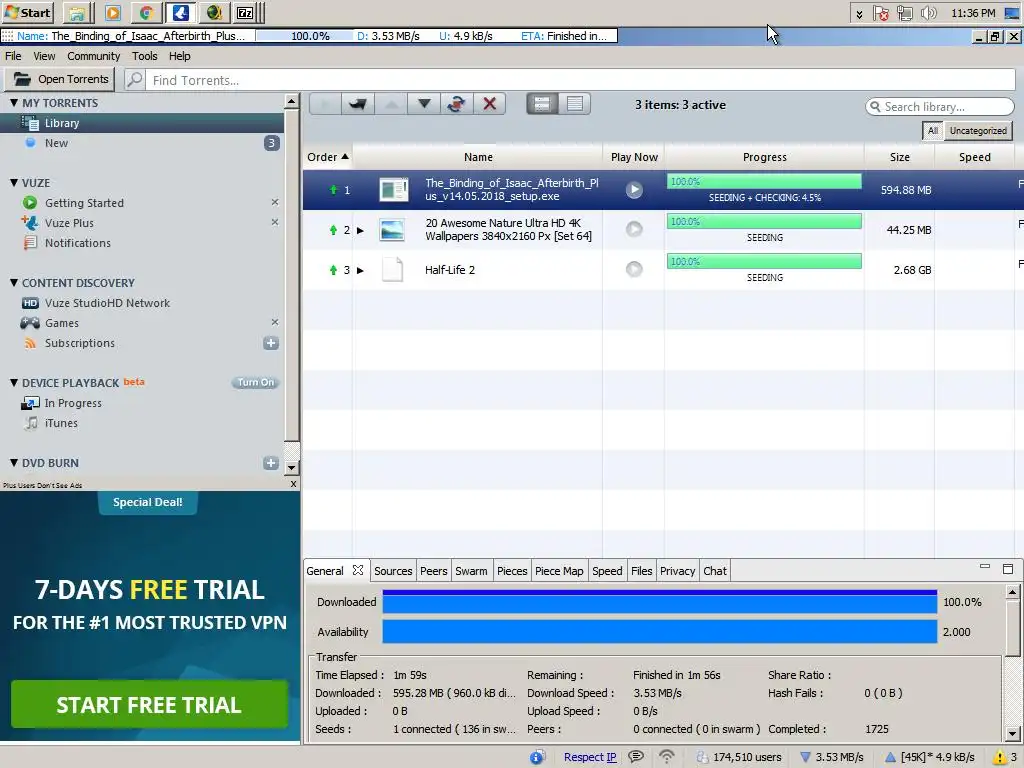Collapse the DEVICE PLAYBACK section

(x=14, y=383)
